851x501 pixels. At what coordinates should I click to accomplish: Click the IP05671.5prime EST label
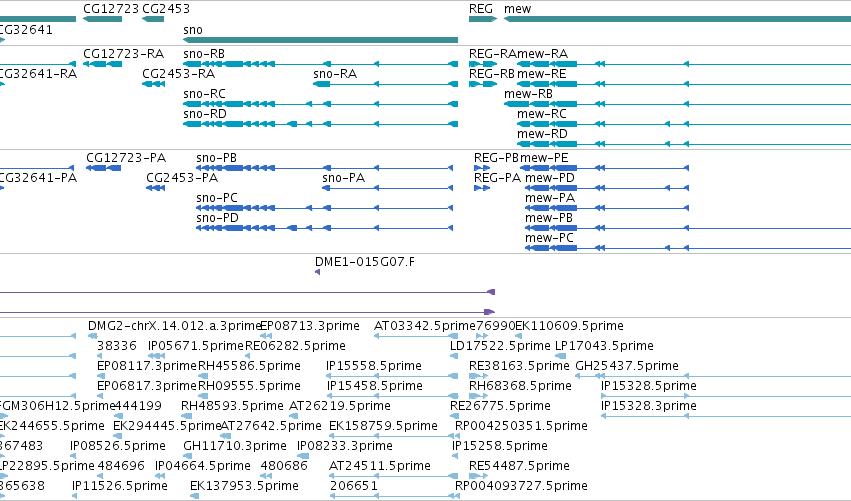[196, 346]
